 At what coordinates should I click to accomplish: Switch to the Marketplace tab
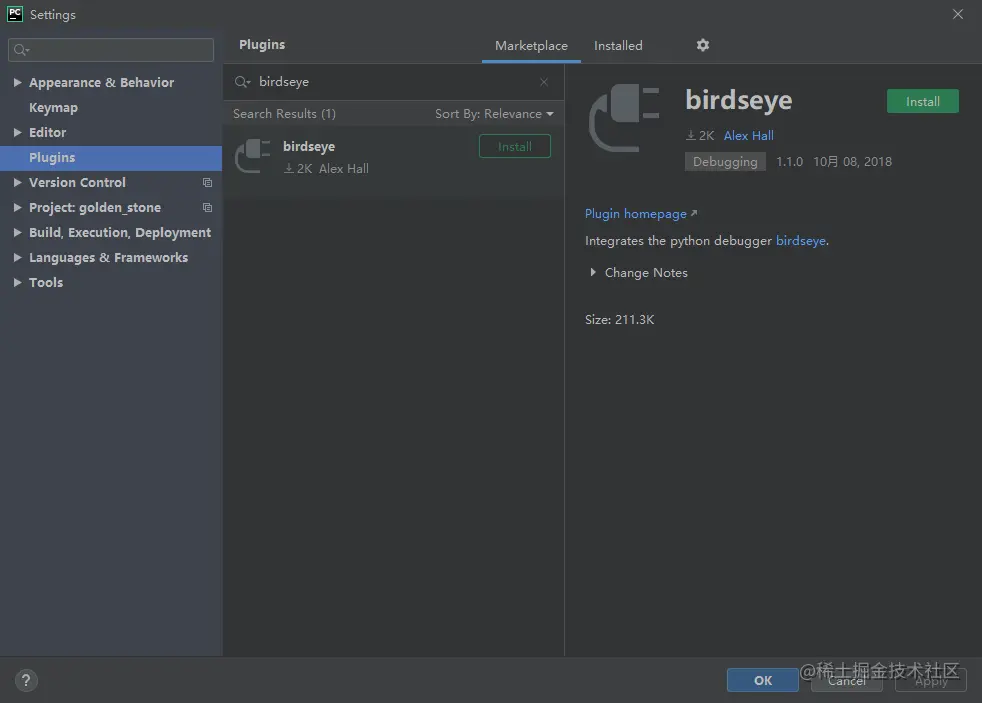[x=531, y=46]
